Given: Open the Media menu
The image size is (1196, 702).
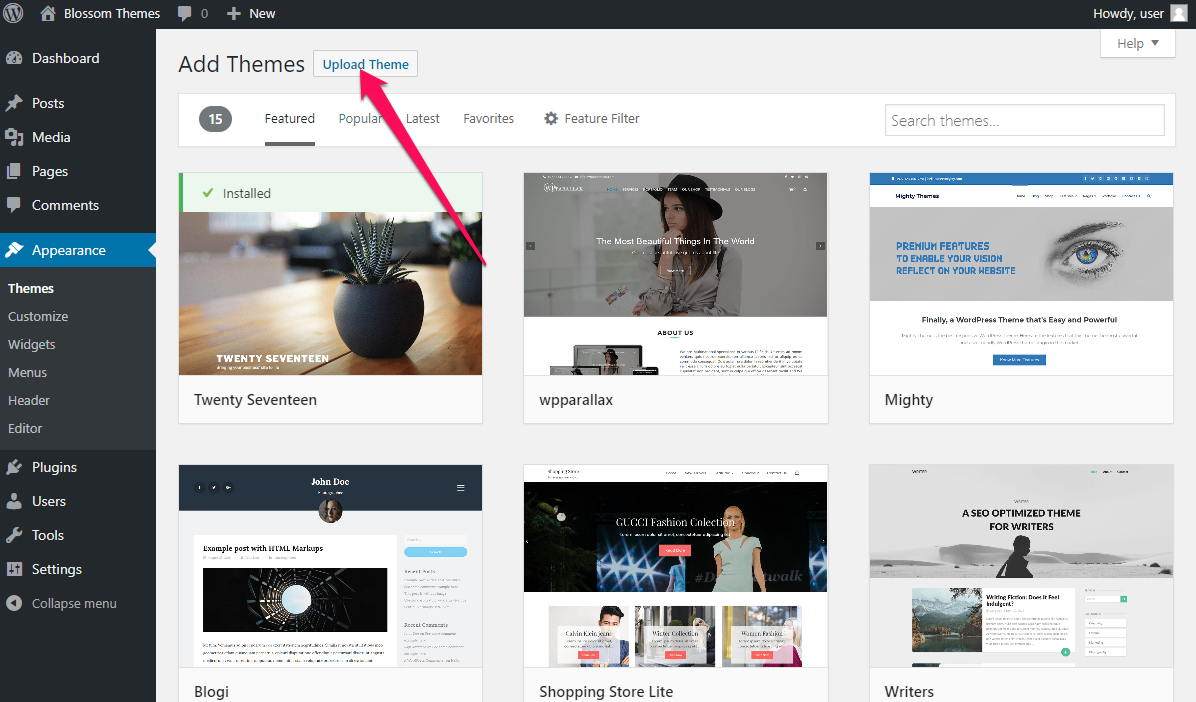Looking at the screenshot, I should 51,137.
